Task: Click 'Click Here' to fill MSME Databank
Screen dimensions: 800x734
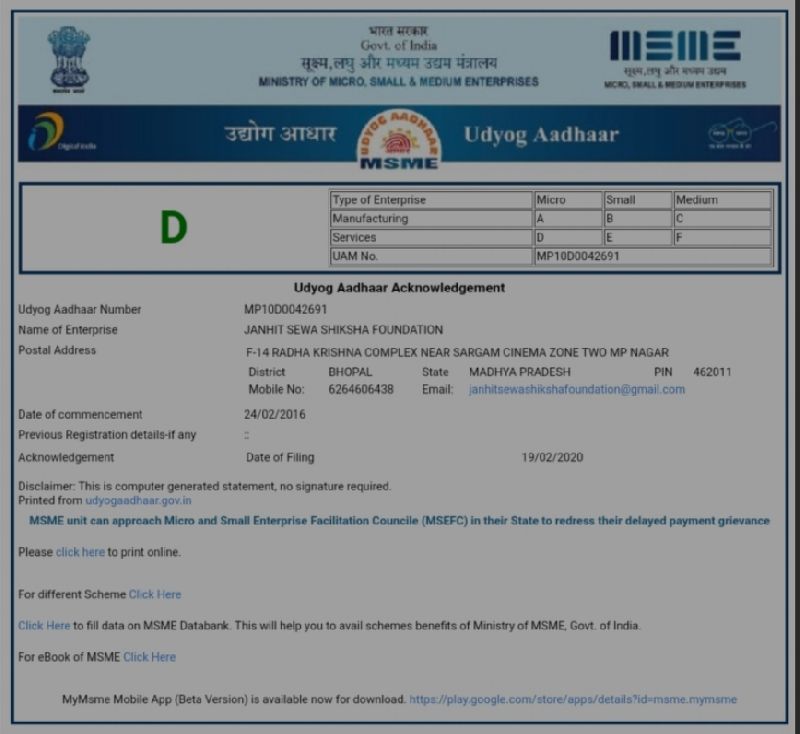Action: pyautogui.click(x=44, y=626)
